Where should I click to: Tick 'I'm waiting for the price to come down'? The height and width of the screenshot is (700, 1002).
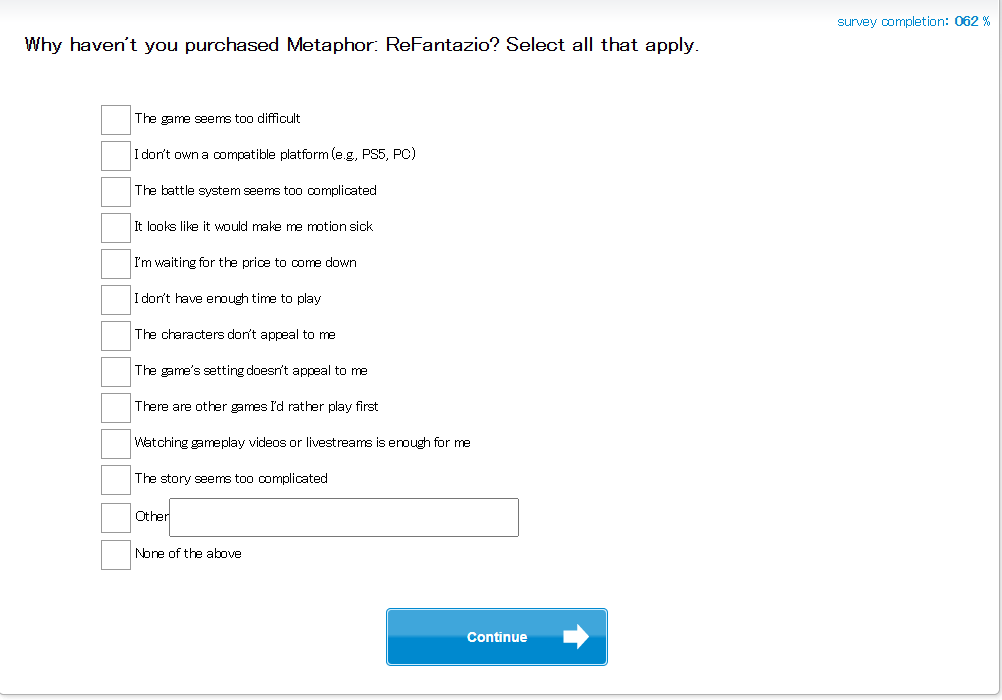[116, 264]
